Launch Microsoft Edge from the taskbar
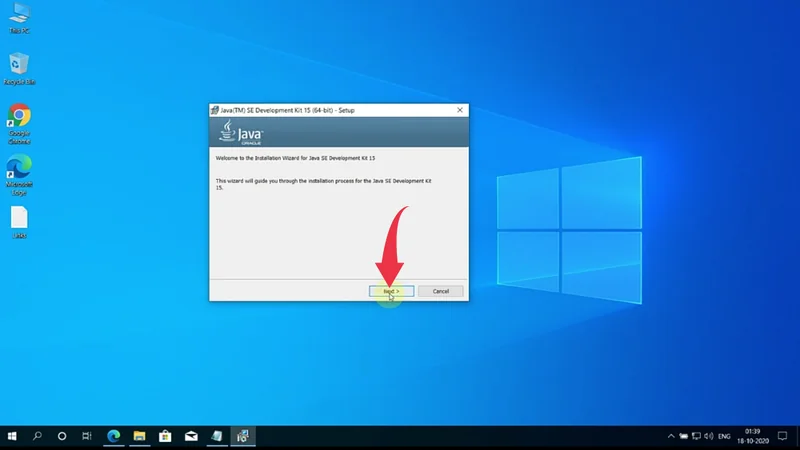This screenshot has width=800, height=450. pos(114,437)
